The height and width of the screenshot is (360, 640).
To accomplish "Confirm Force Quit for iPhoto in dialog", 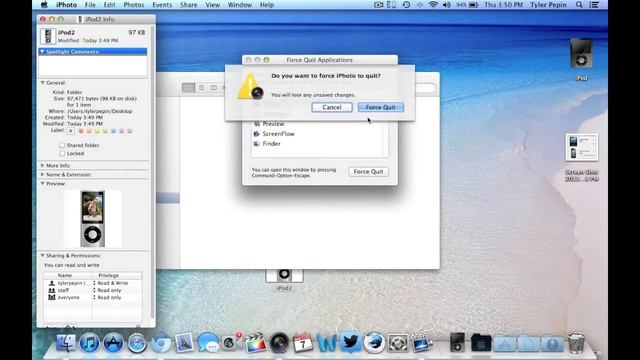I will (380, 107).
